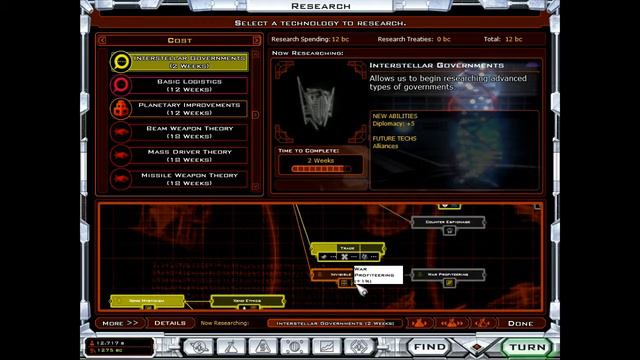Screen dimensions: 640x360
Task: Click the ship icon beside Beam Weapon Theory
Action: click(x=121, y=132)
